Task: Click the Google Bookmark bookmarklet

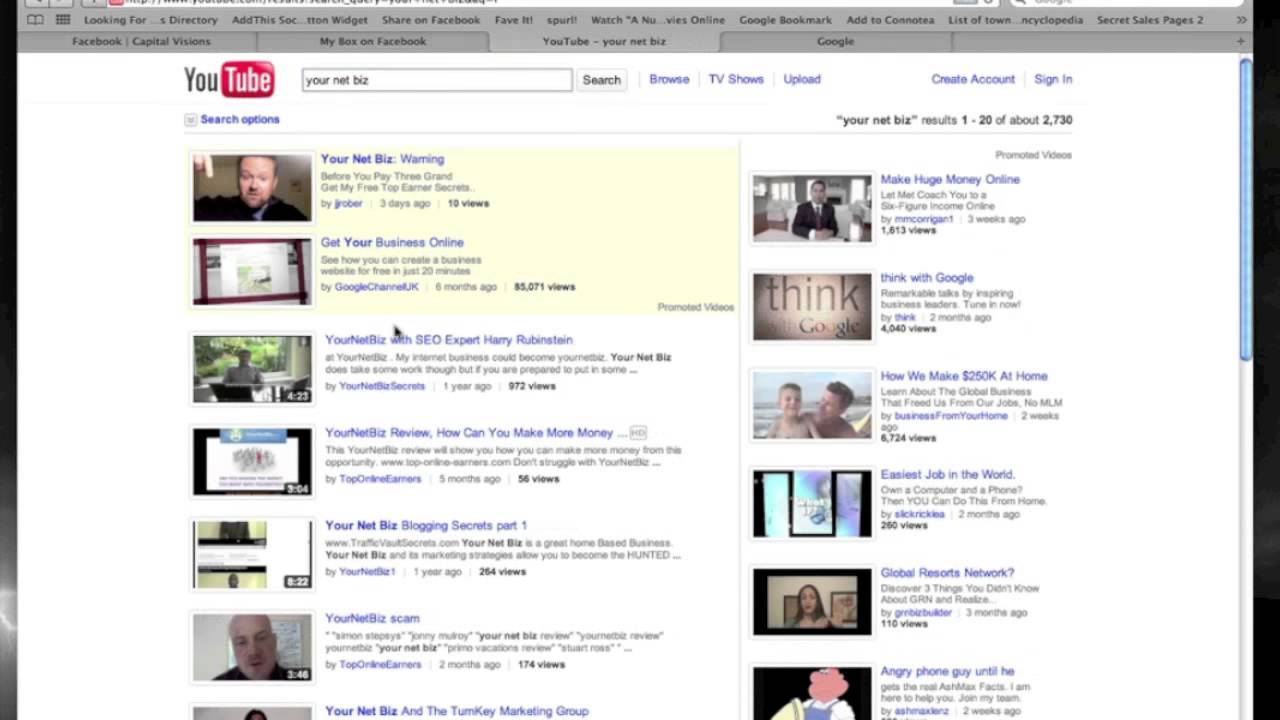Action: [x=785, y=20]
